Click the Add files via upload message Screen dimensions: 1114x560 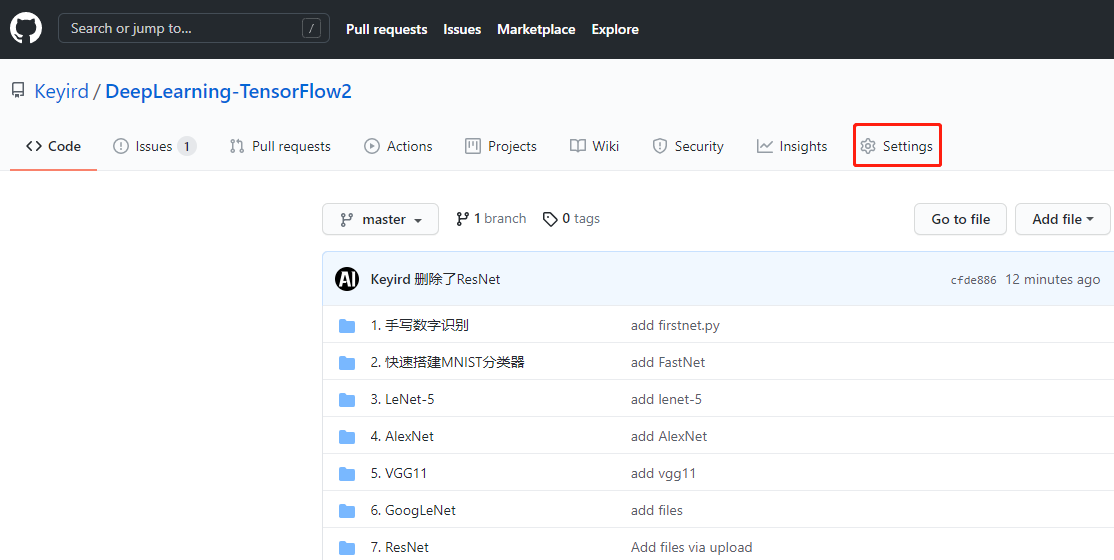tap(691, 547)
